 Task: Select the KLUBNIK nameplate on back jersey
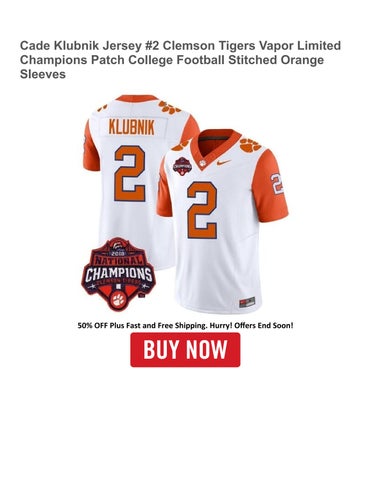pos(132,128)
